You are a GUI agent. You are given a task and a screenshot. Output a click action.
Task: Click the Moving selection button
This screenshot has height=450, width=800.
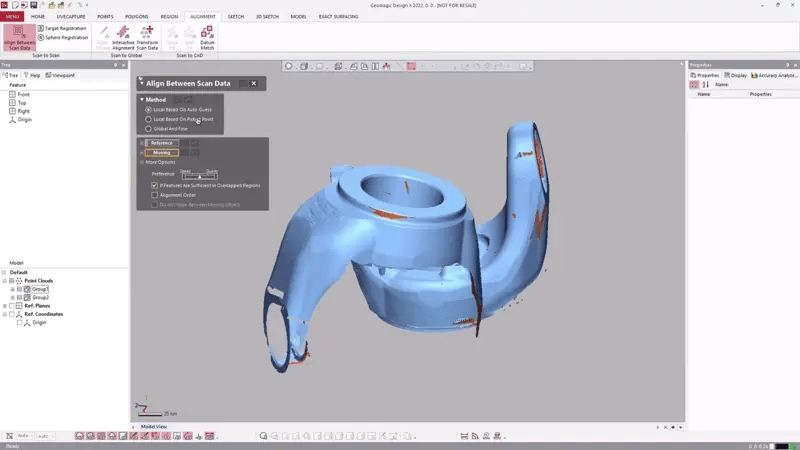pyautogui.click(x=161, y=153)
